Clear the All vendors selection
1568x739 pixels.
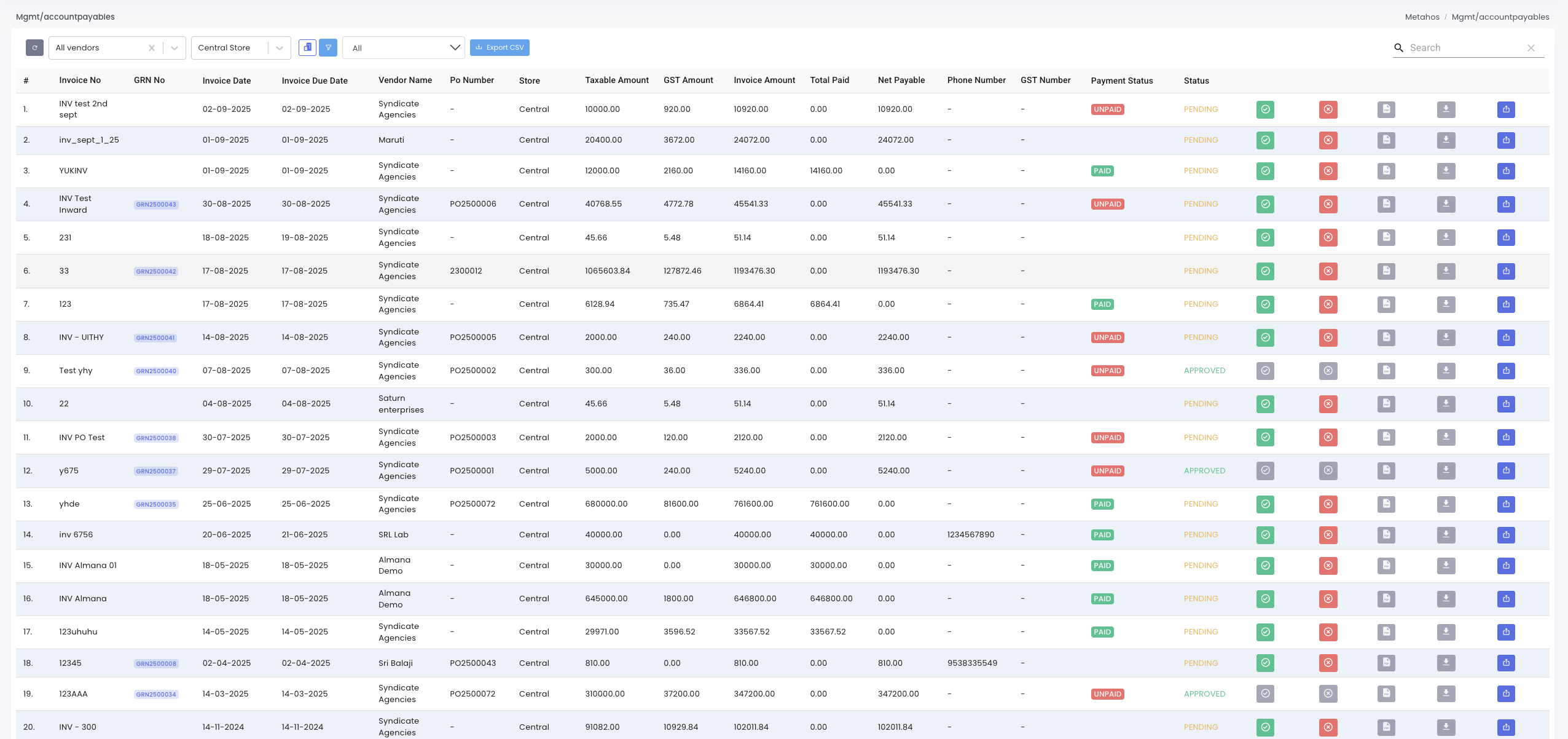pos(152,48)
